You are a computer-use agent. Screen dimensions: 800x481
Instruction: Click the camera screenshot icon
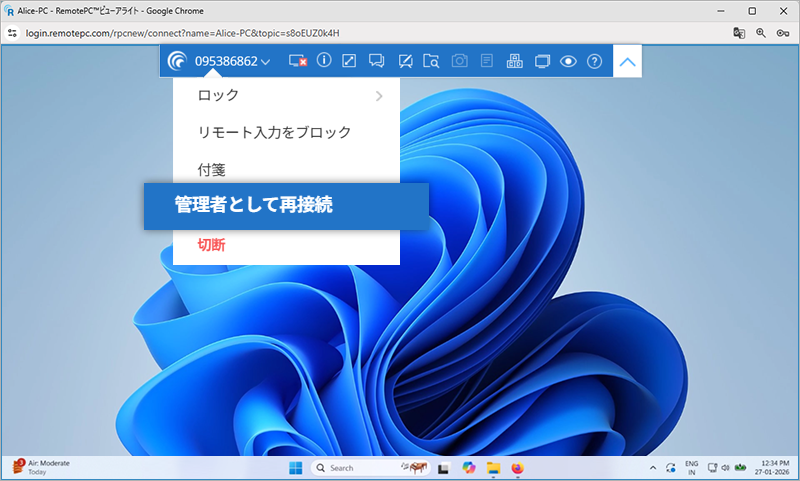460,61
